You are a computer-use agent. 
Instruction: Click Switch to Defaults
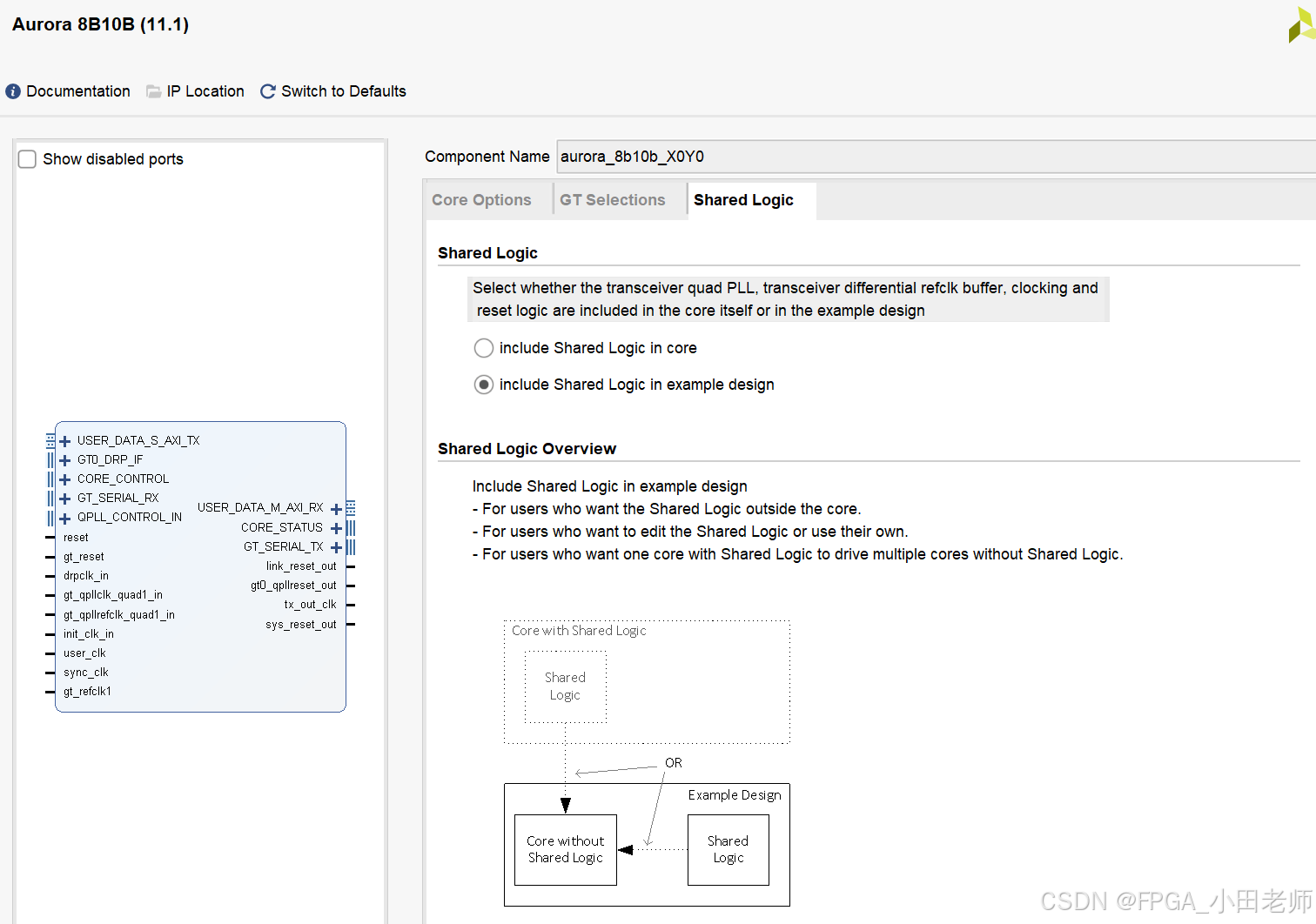pos(344,91)
